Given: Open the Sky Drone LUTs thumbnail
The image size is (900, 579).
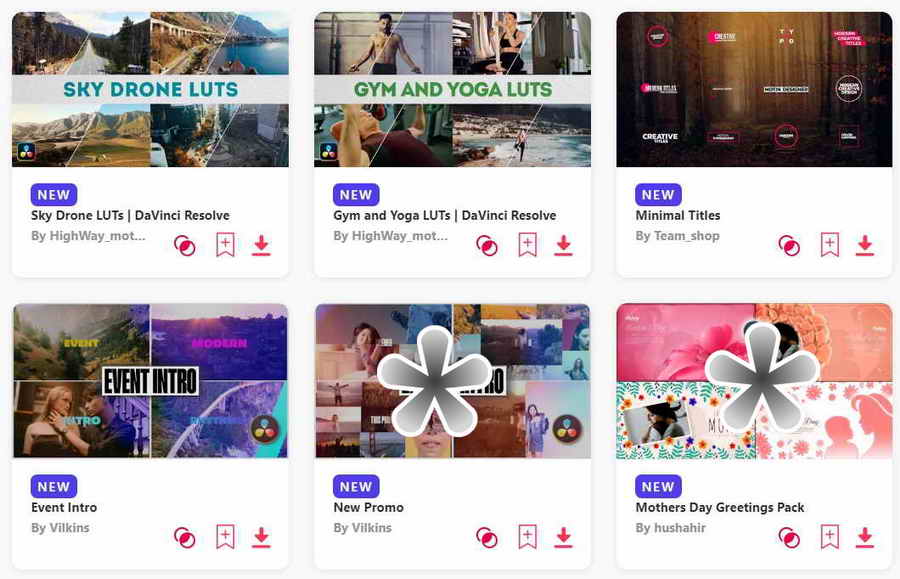Looking at the screenshot, I should pyautogui.click(x=150, y=90).
